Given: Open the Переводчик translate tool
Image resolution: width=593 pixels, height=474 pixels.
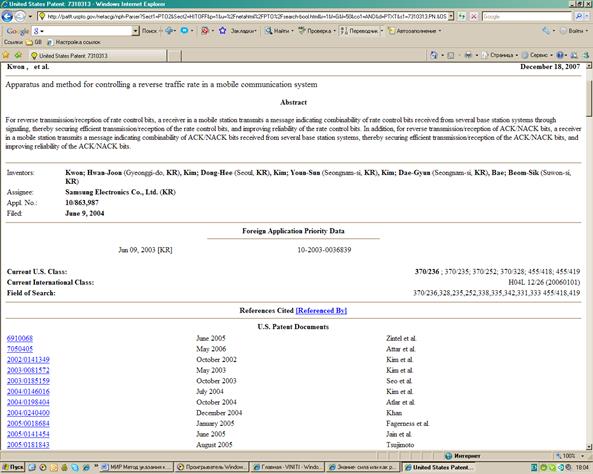Looking at the screenshot, I should pyautogui.click(x=362, y=31).
